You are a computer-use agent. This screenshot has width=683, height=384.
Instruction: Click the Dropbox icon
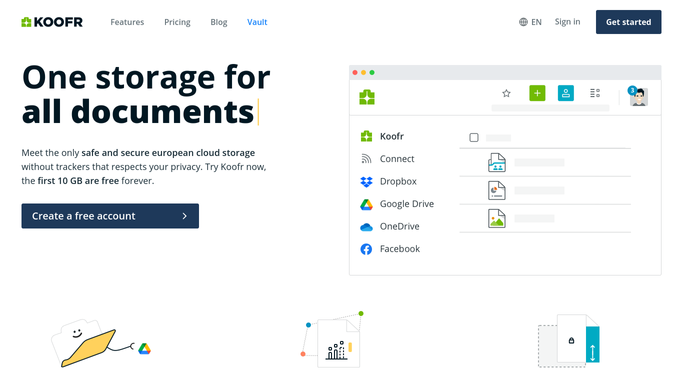(366, 182)
